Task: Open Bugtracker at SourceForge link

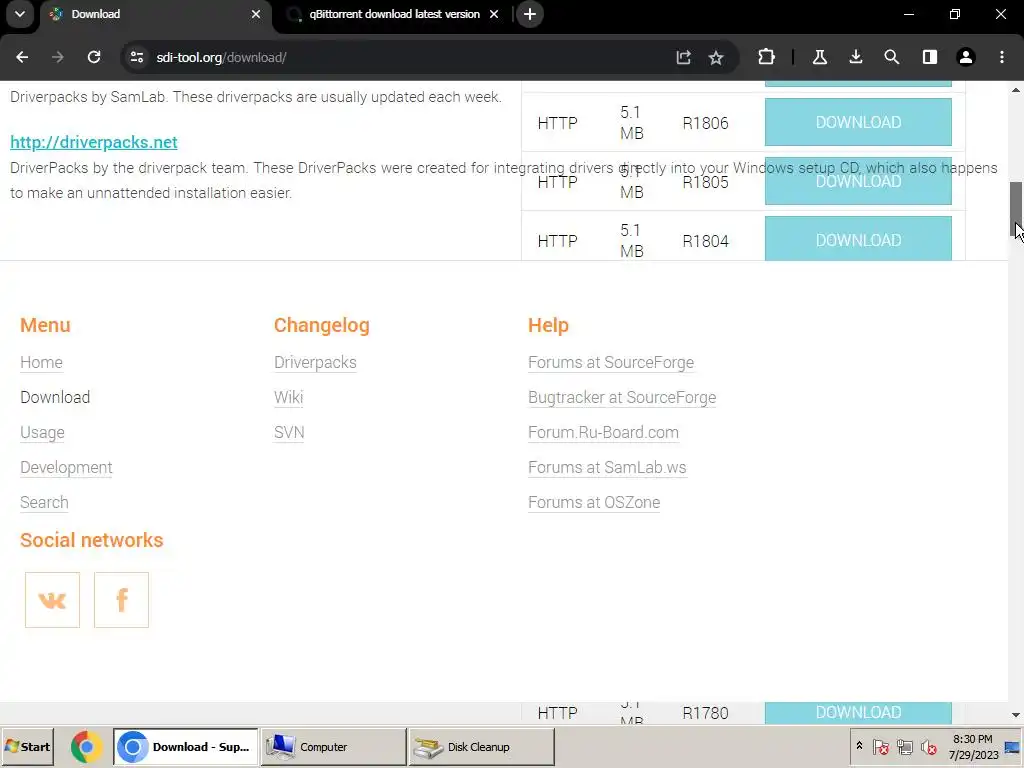Action: [x=622, y=398]
